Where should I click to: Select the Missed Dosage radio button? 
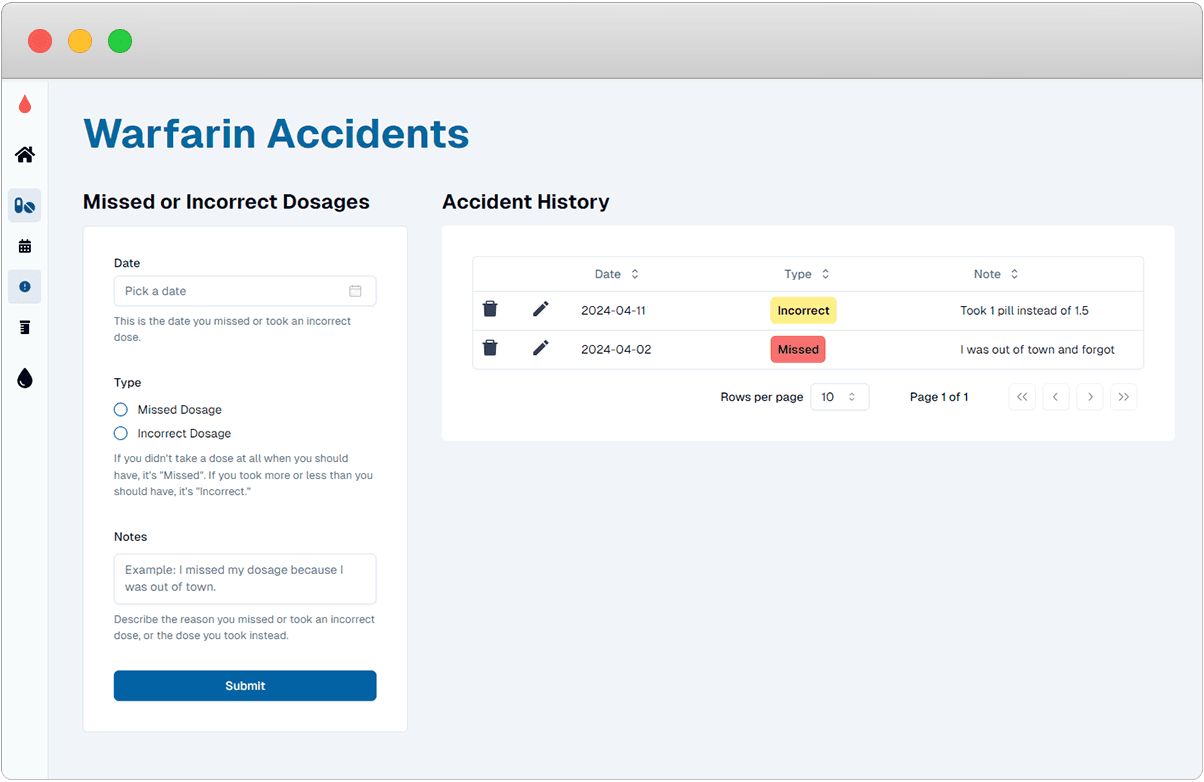click(120, 409)
